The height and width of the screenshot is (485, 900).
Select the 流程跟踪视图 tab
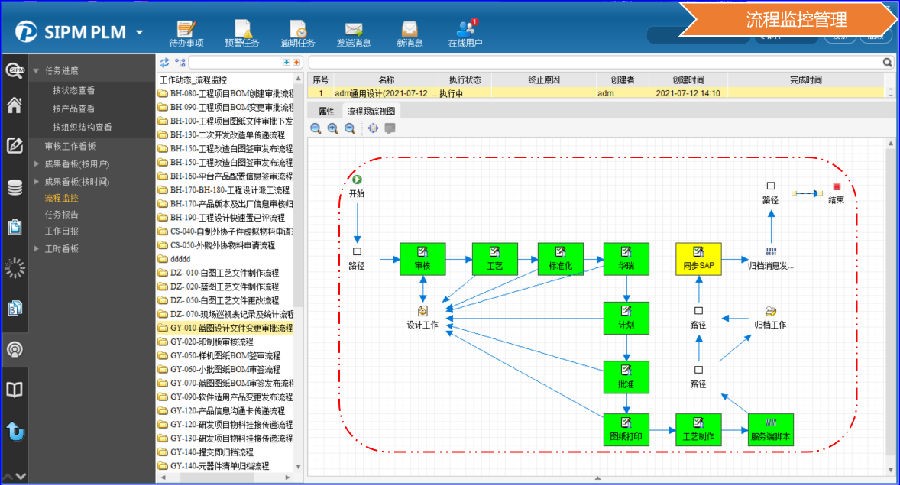click(371, 110)
